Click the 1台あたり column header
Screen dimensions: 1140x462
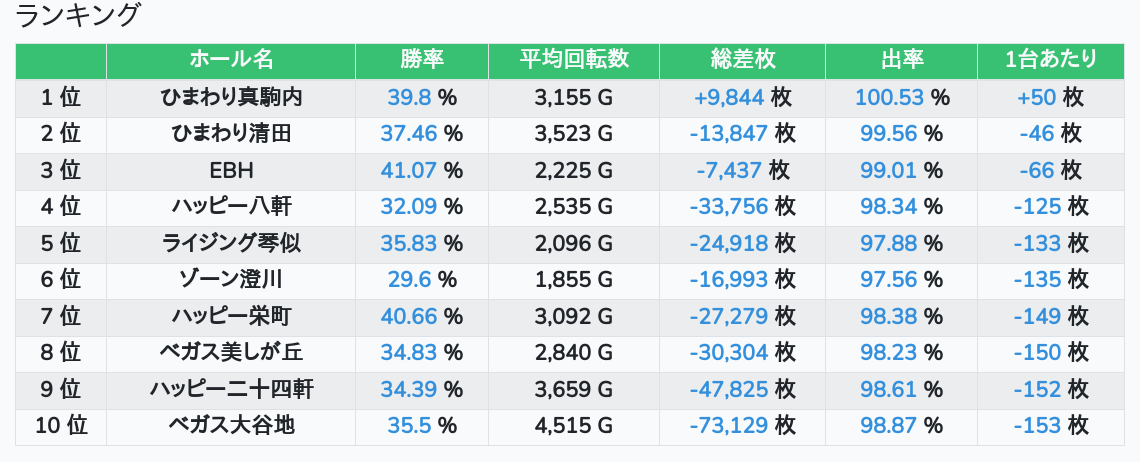coord(1050,60)
